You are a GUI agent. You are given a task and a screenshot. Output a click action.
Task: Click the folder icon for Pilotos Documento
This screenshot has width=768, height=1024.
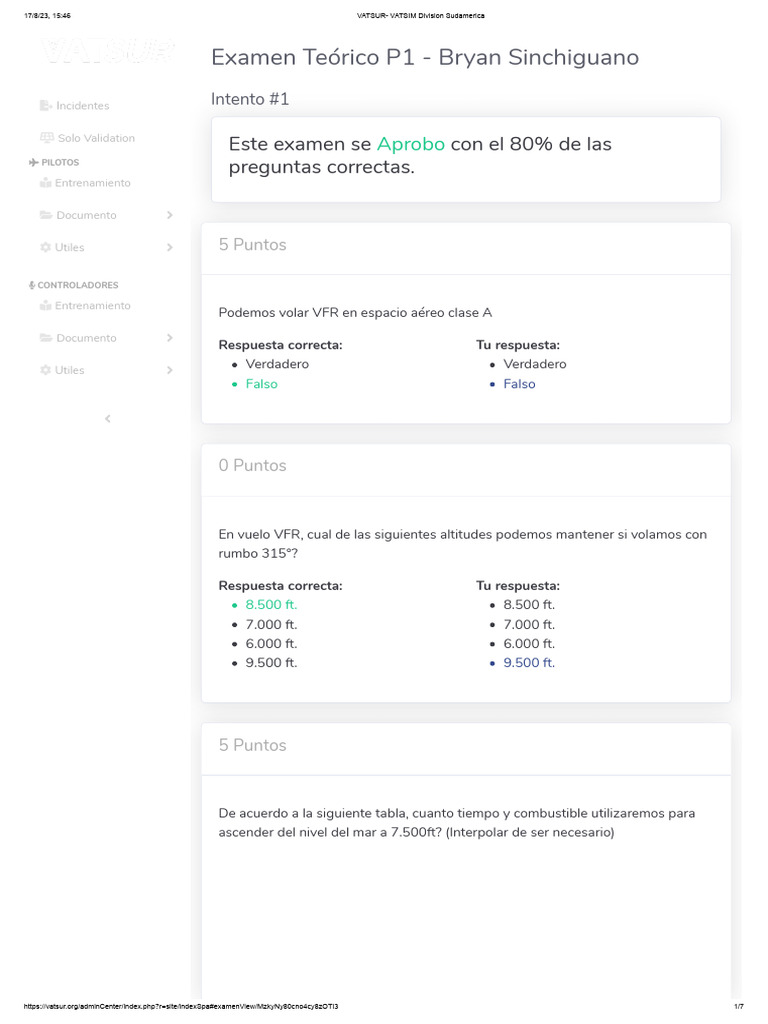(46, 215)
